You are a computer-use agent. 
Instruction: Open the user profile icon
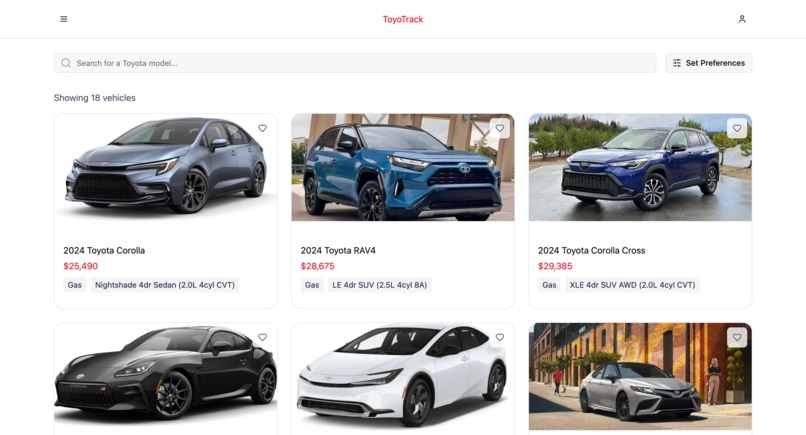[x=742, y=19]
